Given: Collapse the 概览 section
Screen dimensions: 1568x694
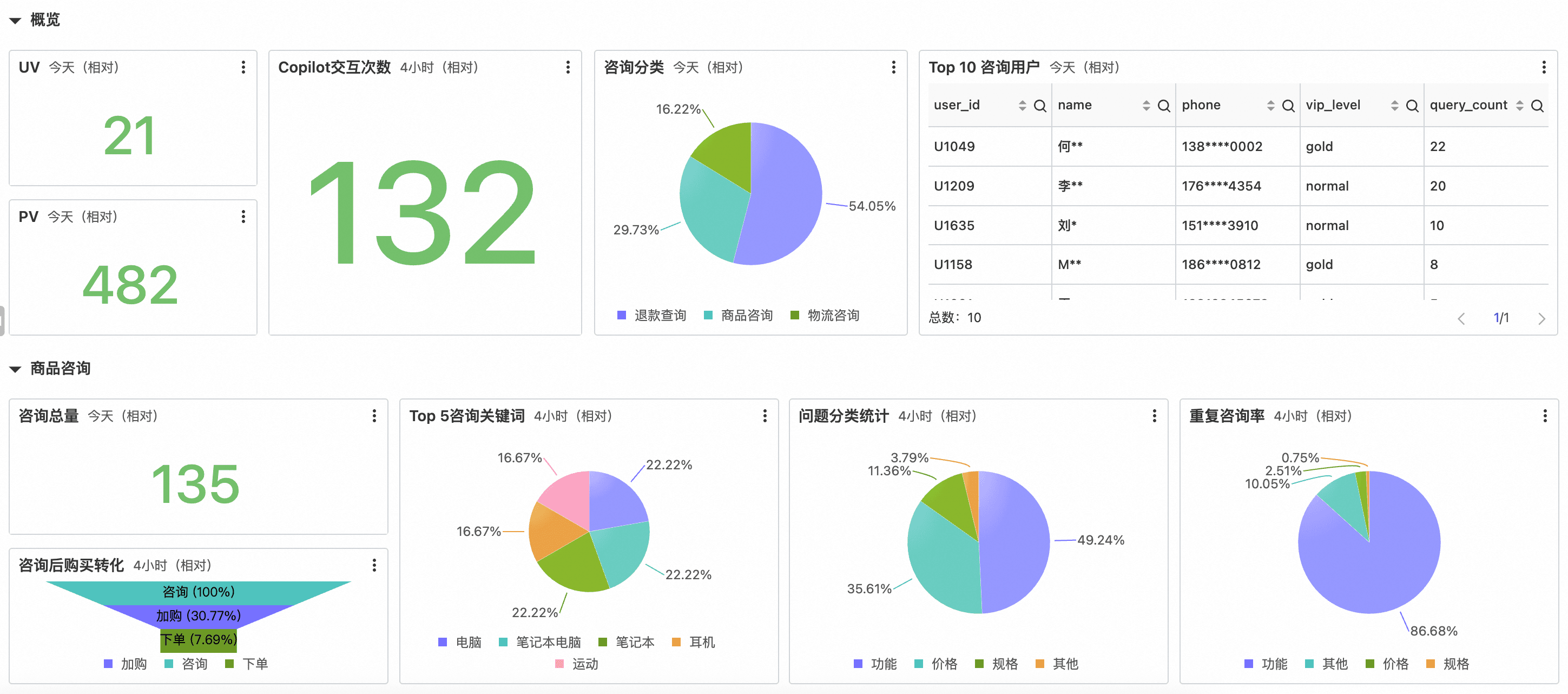Looking at the screenshot, I should coord(15,21).
